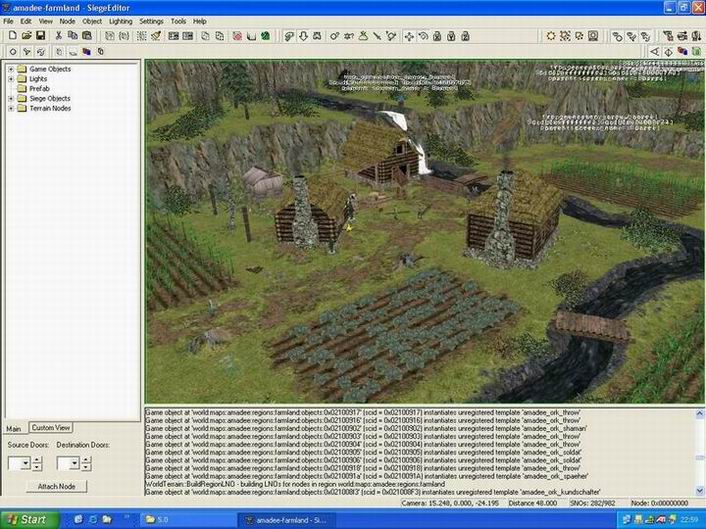This screenshot has width=706, height=529.
Task: Open the Source Doors dropdown
Action: coord(26,463)
